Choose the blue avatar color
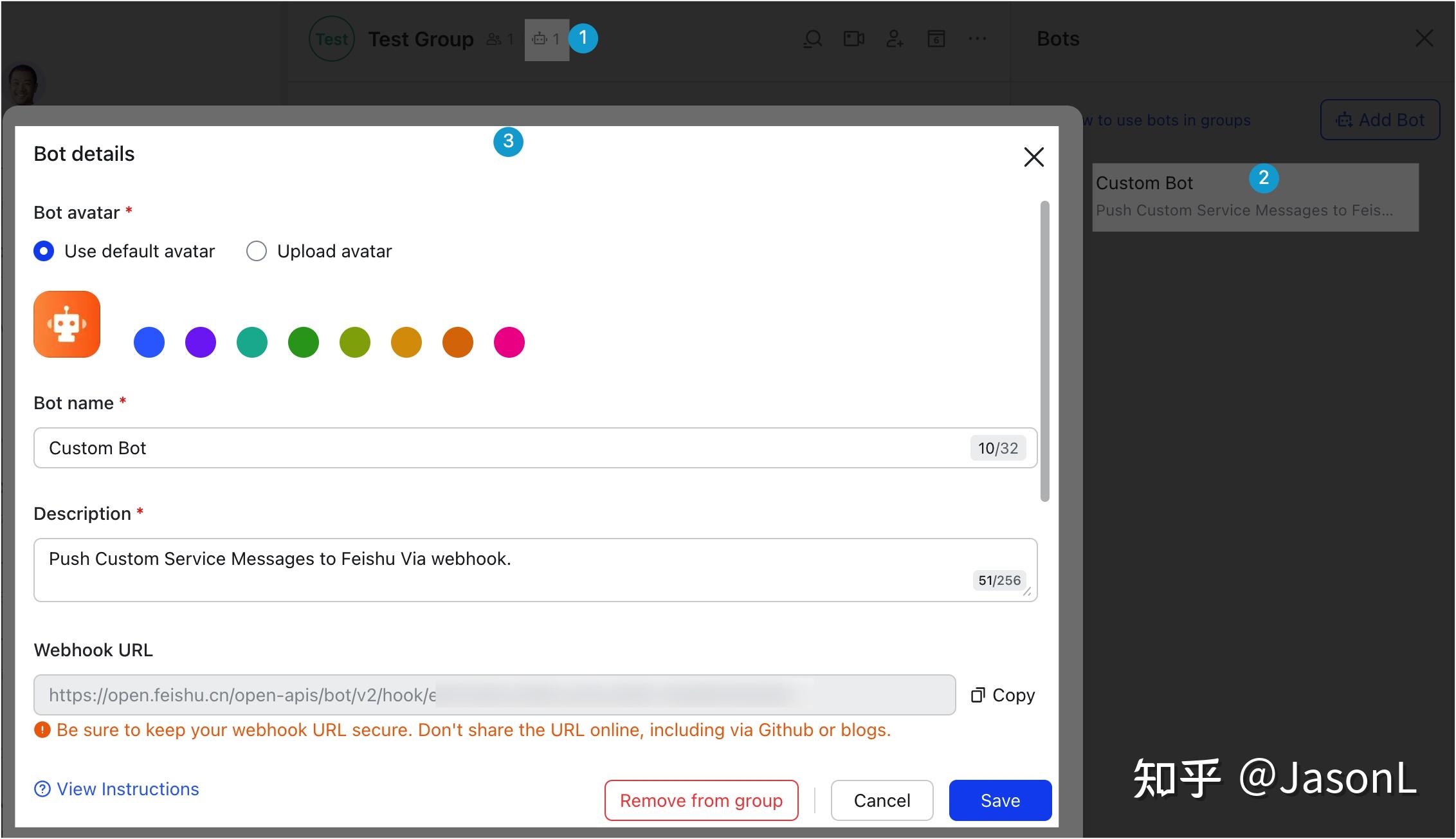The width and height of the screenshot is (1456, 839). (149, 342)
